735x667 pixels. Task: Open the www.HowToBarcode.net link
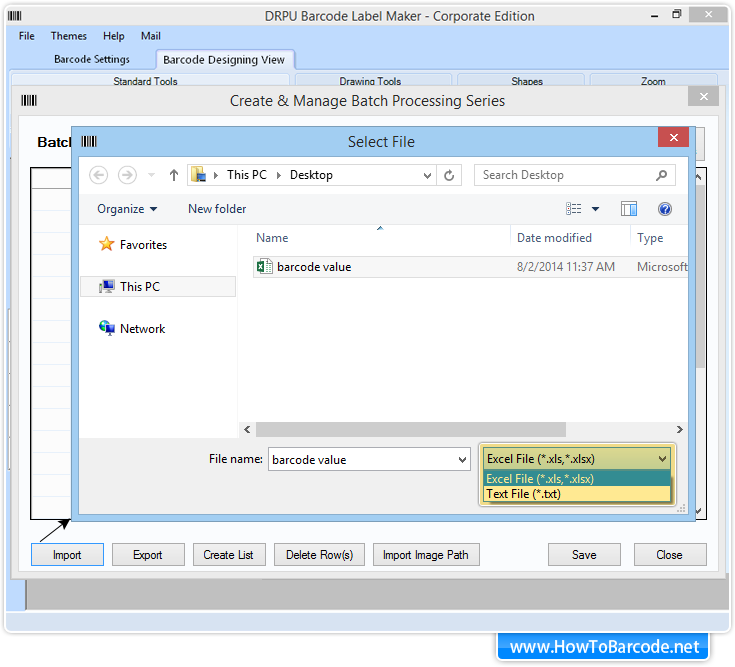pos(604,647)
